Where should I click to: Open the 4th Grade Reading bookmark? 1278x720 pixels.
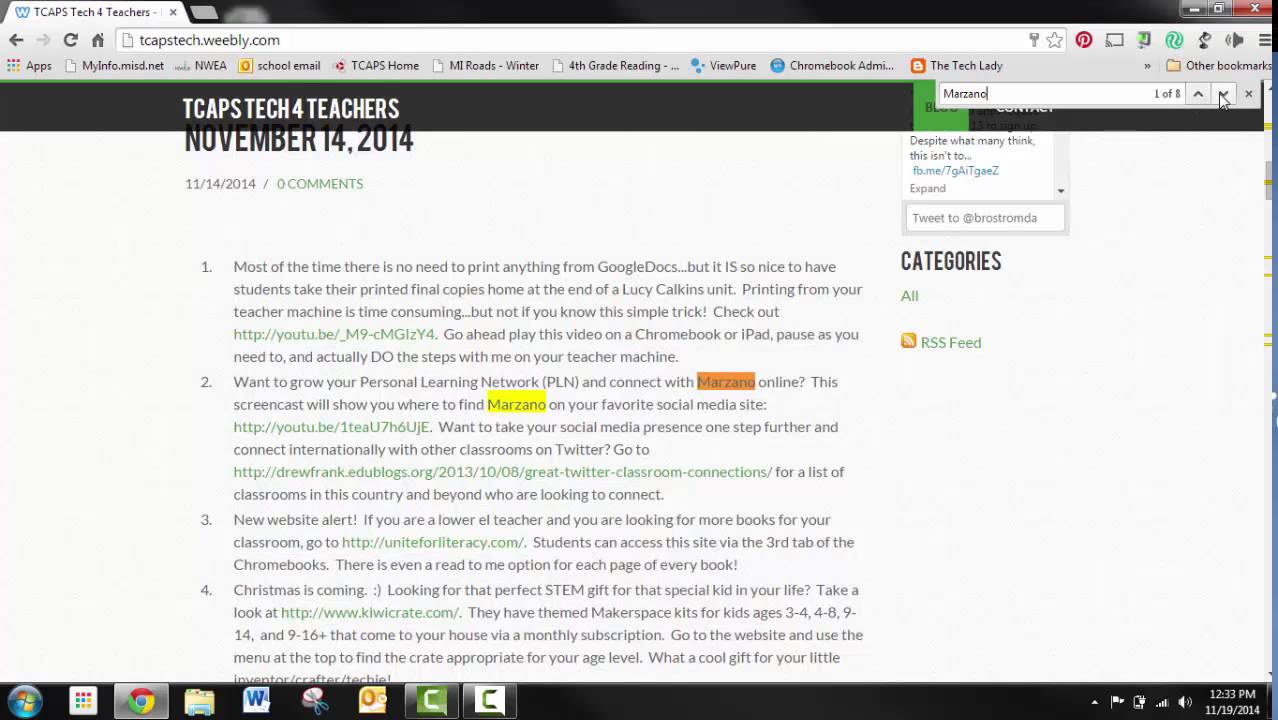pos(614,66)
